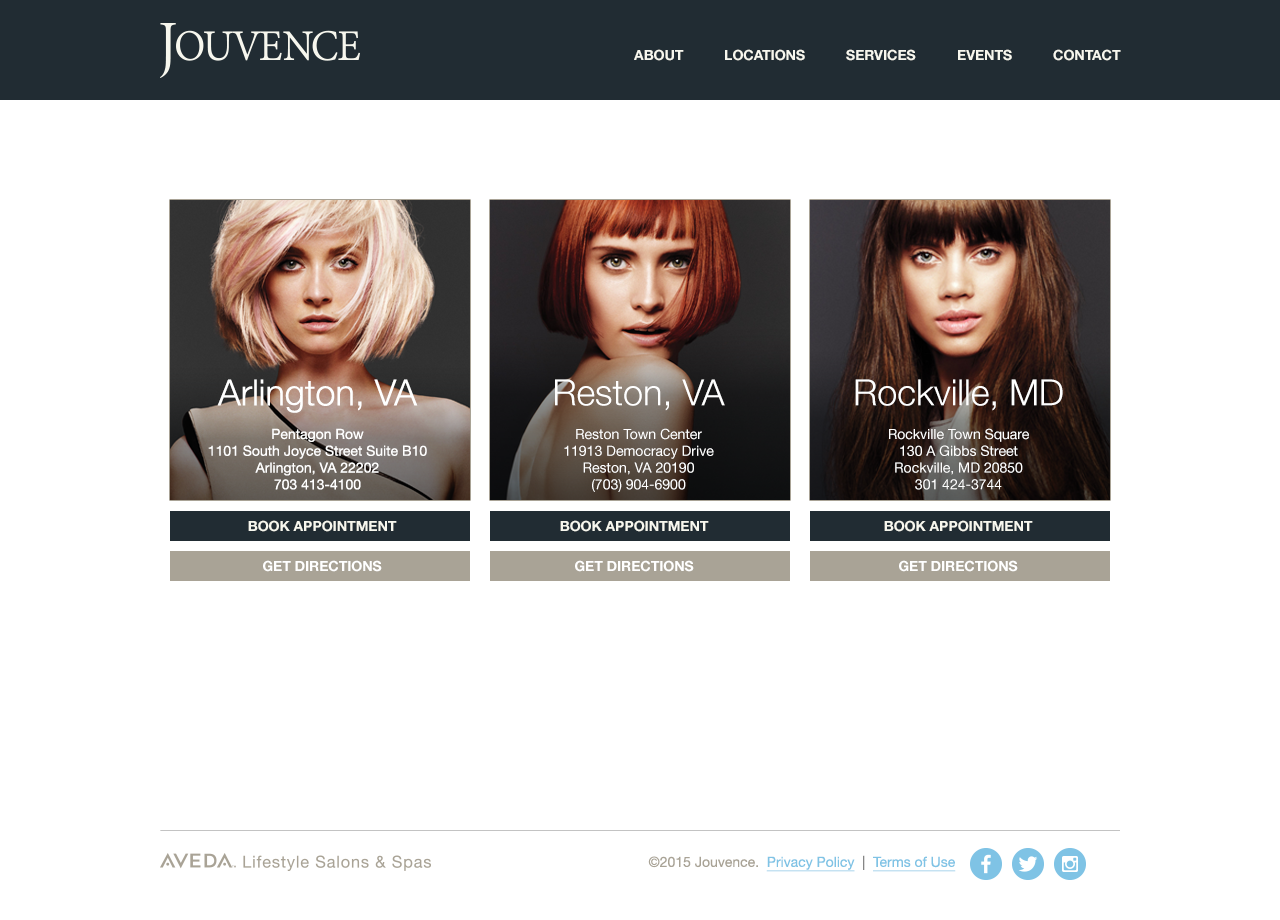1280x920 pixels.
Task: Click the ©2015 Jouvence copyright text
Action: pos(703,862)
